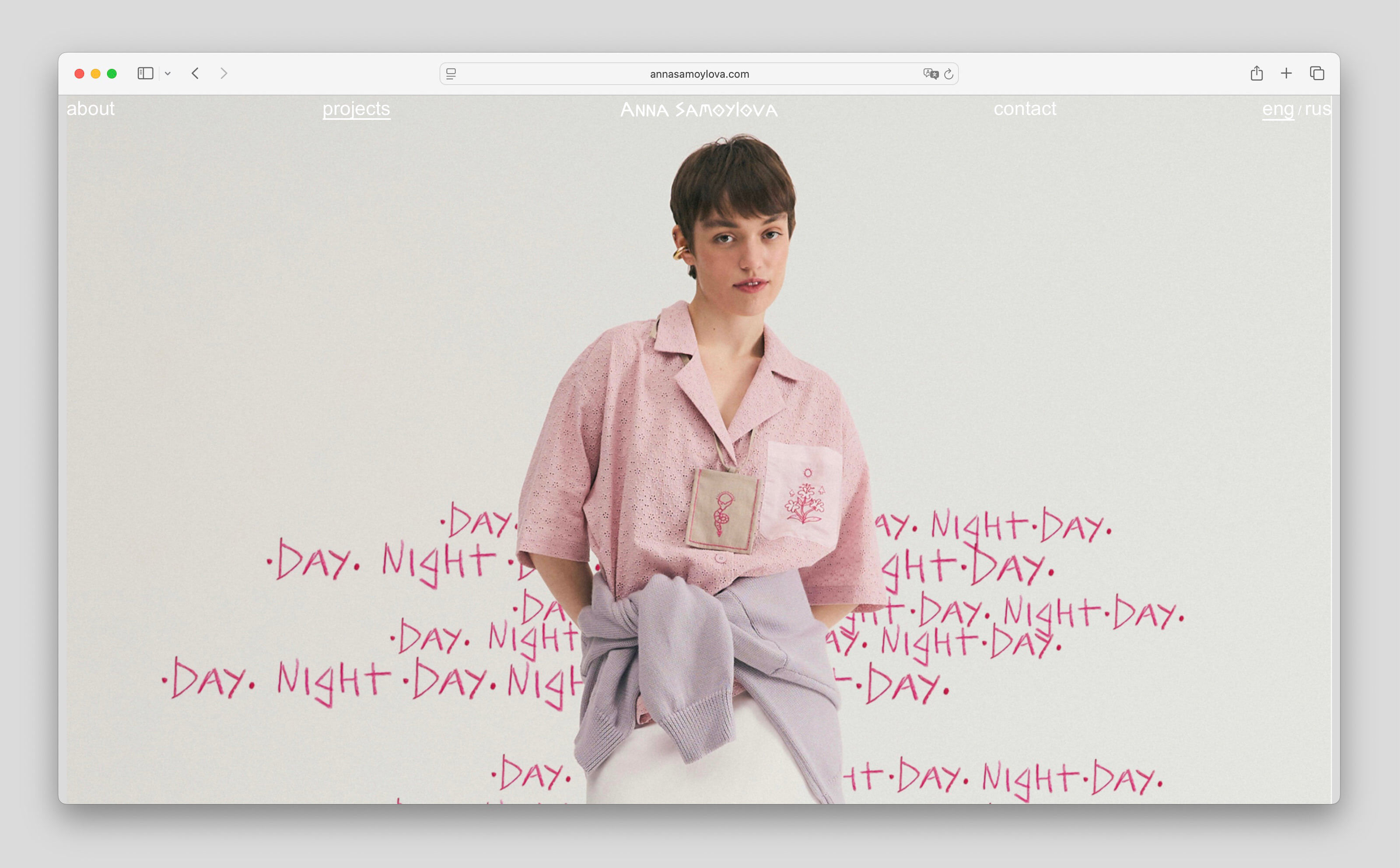This screenshot has height=868, width=1400.
Task: Open the tab group dropdown arrow
Action: 168,73
